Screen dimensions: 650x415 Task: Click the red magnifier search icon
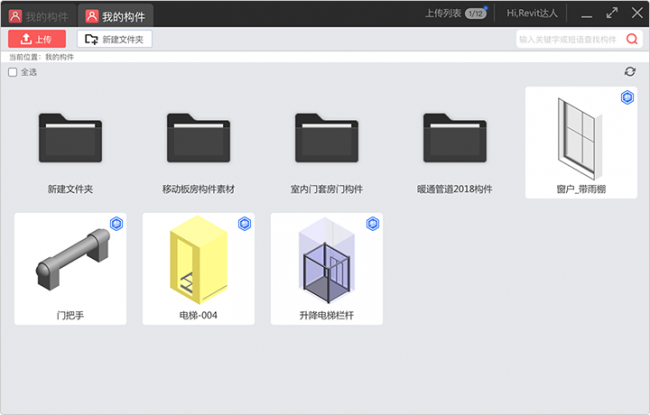click(x=632, y=39)
